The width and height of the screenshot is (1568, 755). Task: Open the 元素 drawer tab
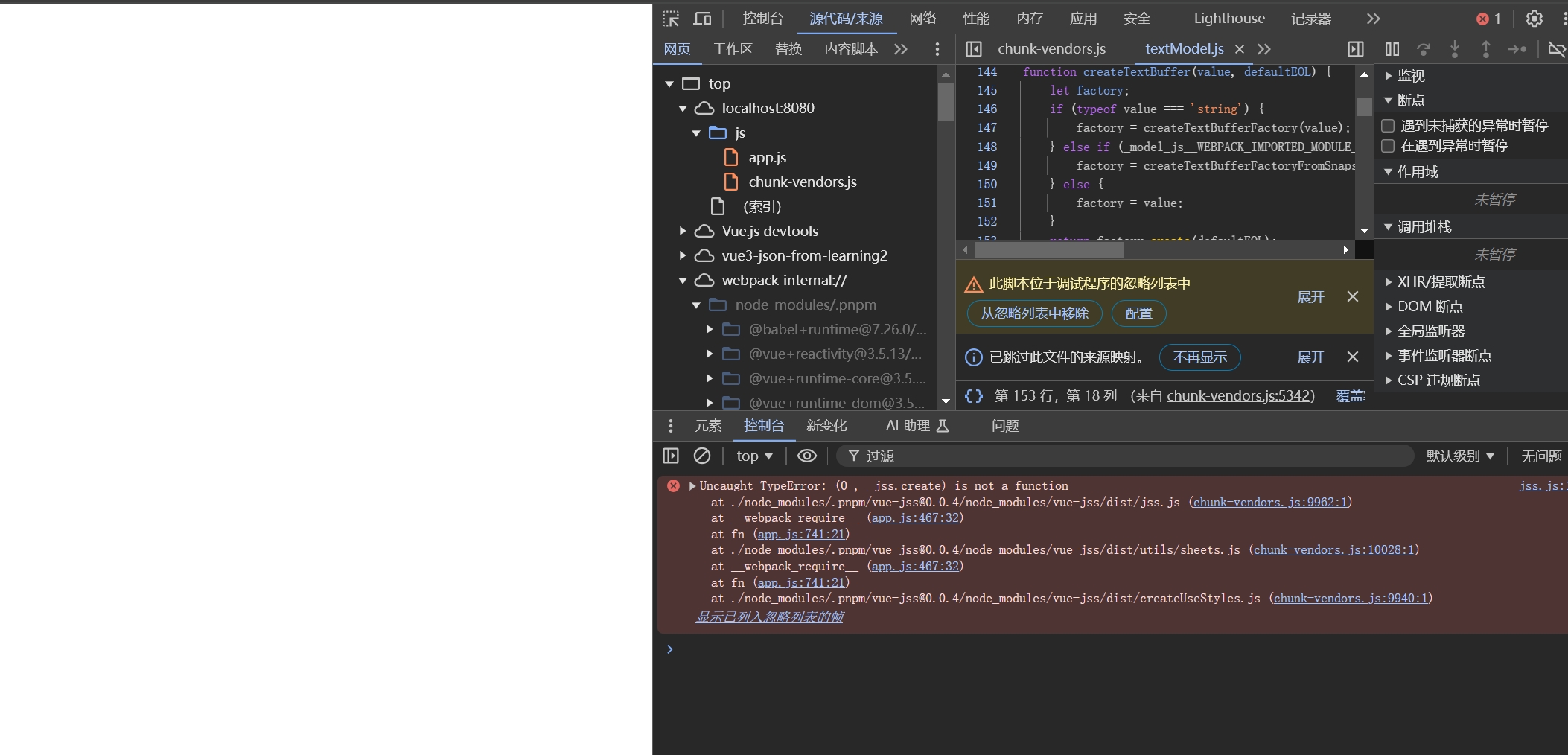click(708, 426)
